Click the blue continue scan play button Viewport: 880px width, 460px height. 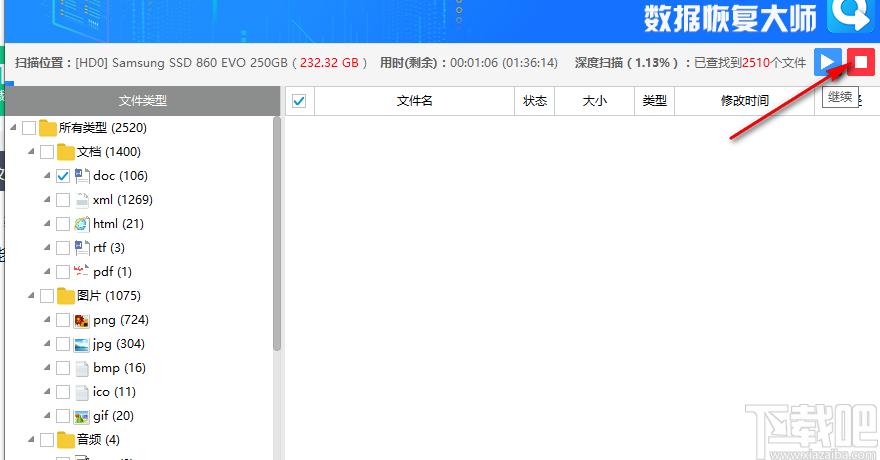point(828,62)
